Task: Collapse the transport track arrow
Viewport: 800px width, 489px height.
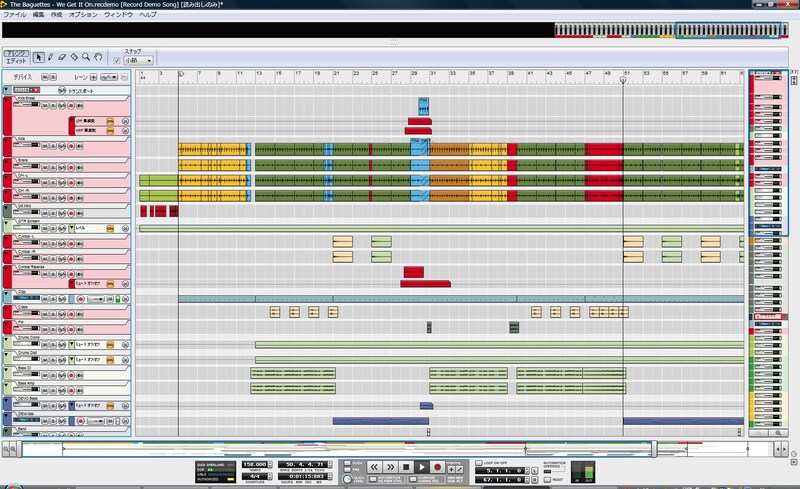Action: click(7, 90)
